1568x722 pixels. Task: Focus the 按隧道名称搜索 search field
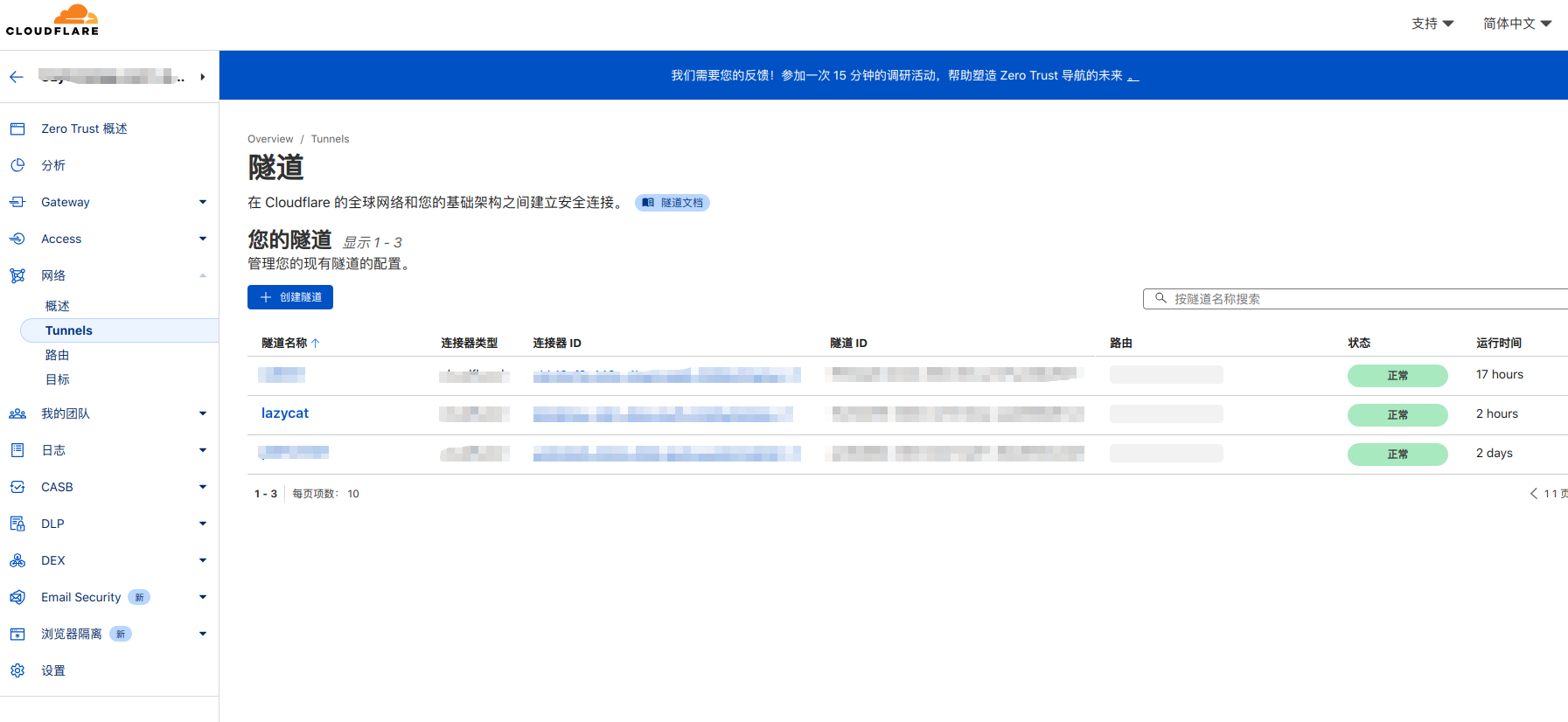click(x=1355, y=299)
